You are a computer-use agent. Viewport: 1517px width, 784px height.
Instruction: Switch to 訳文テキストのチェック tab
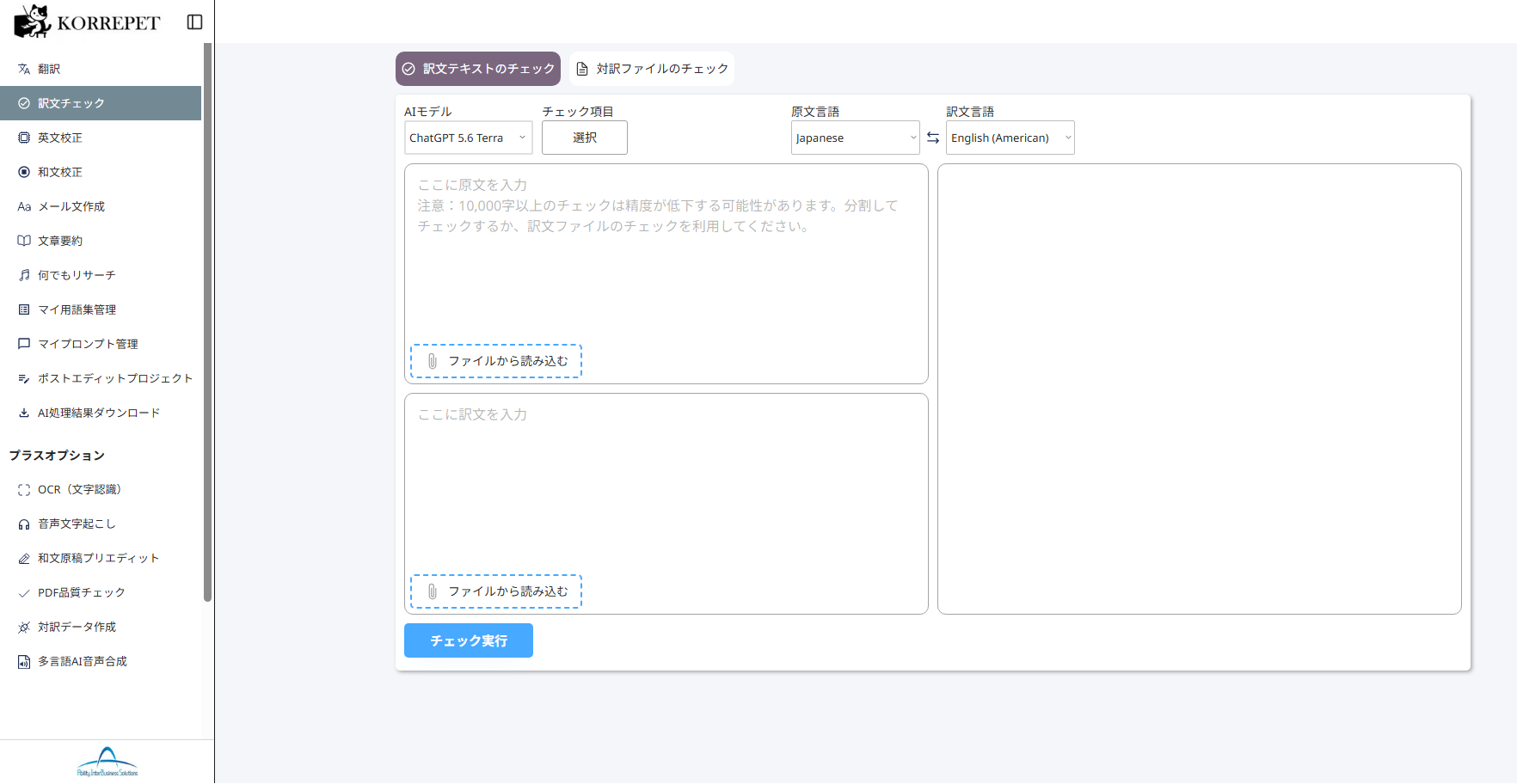[x=478, y=69]
